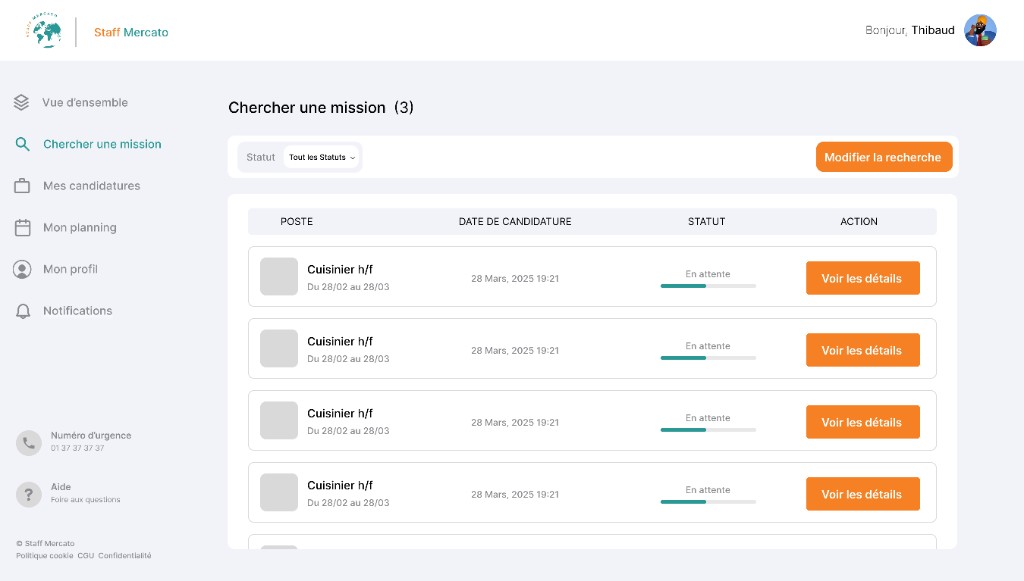Select Chercher une mission in sidebar
Screen dimensions: 1024x581
102,144
